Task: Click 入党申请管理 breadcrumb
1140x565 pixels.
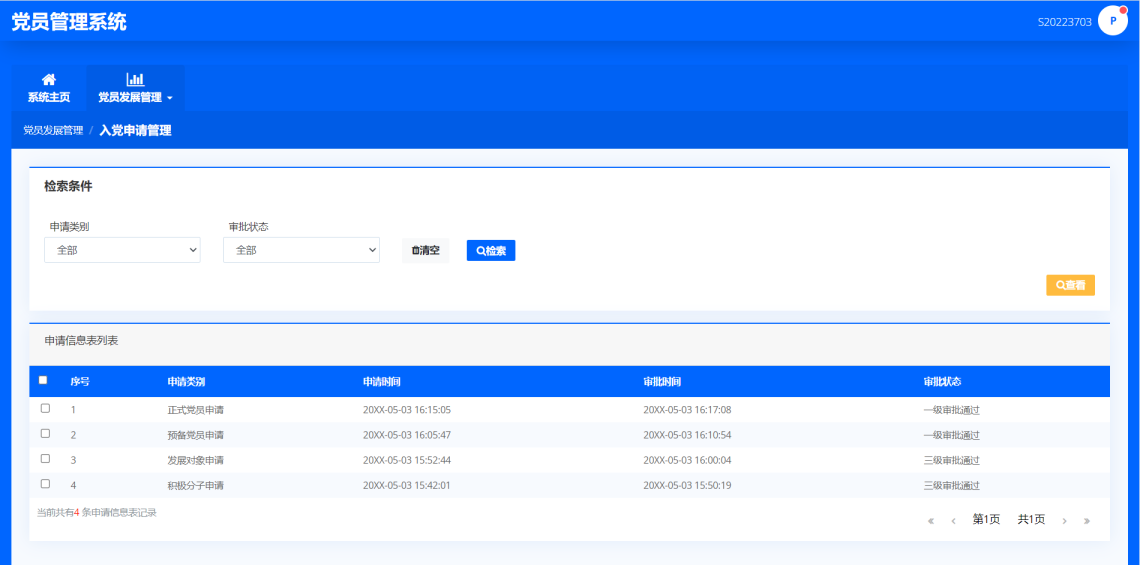Action: [135, 131]
